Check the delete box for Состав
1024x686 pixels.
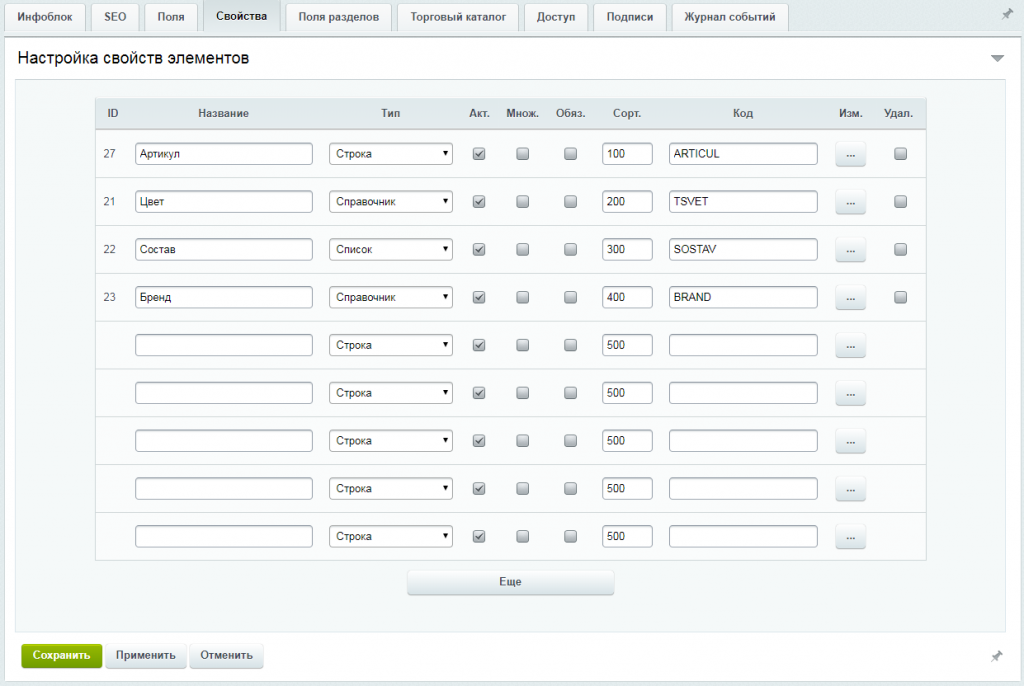pyautogui.click(x=901, y=250)
